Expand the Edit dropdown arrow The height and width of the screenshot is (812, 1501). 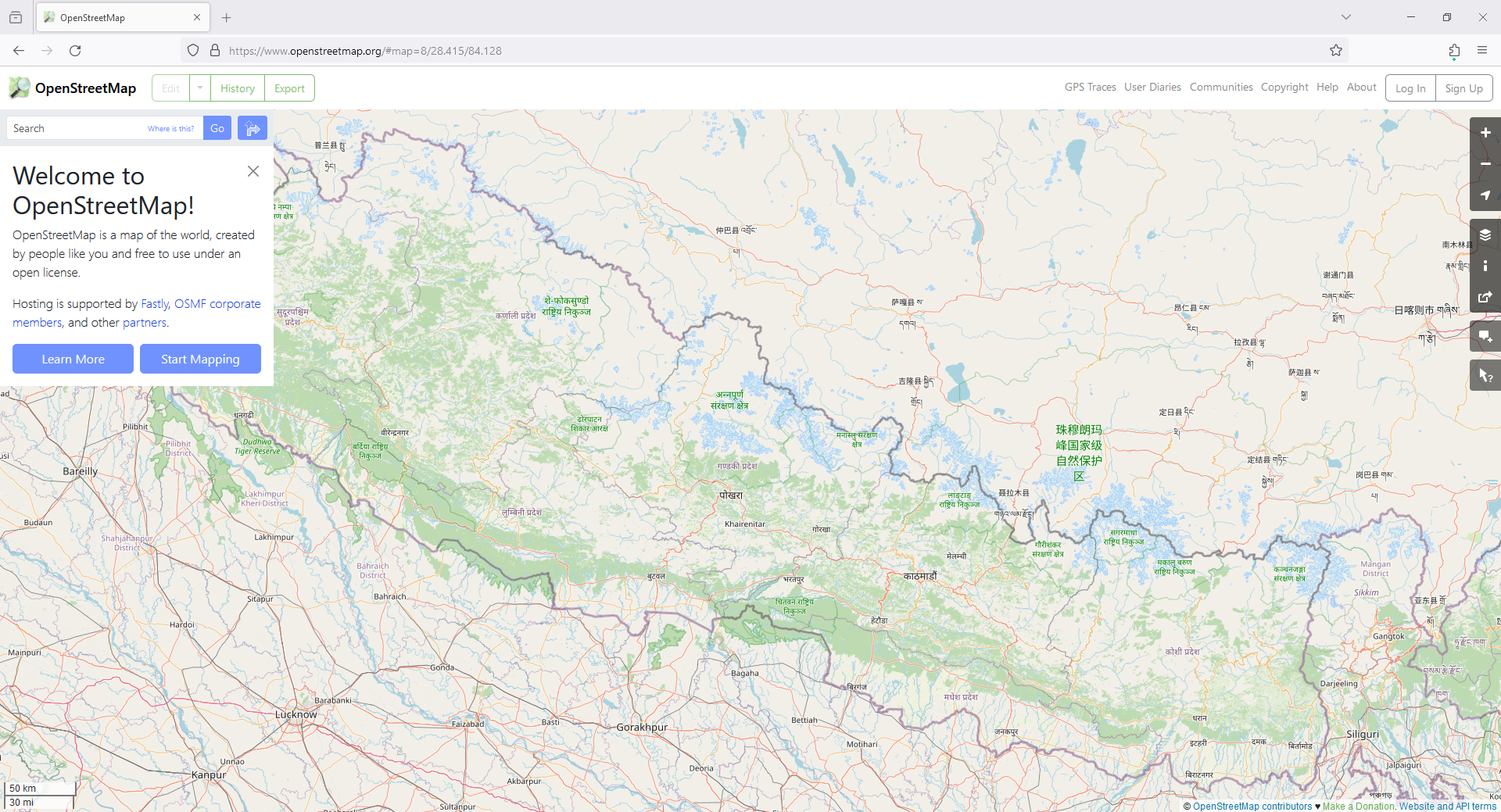(x=200, y=88)
